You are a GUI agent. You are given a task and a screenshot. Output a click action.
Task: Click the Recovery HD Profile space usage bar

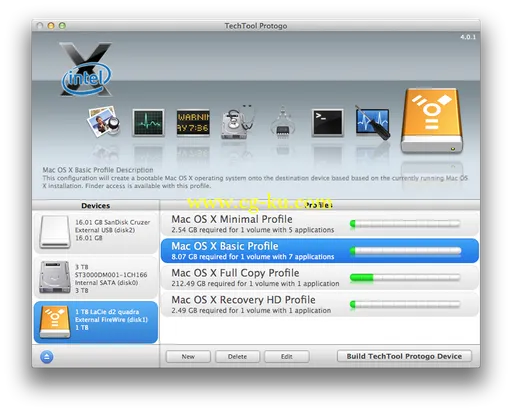point(405,304)
